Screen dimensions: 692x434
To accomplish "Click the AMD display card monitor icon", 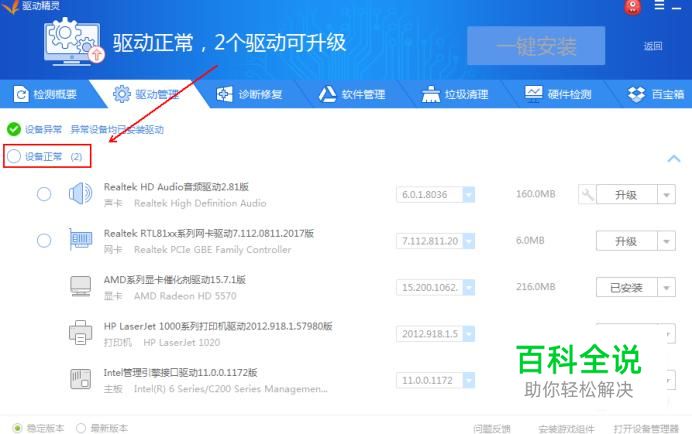I will 80,287.
